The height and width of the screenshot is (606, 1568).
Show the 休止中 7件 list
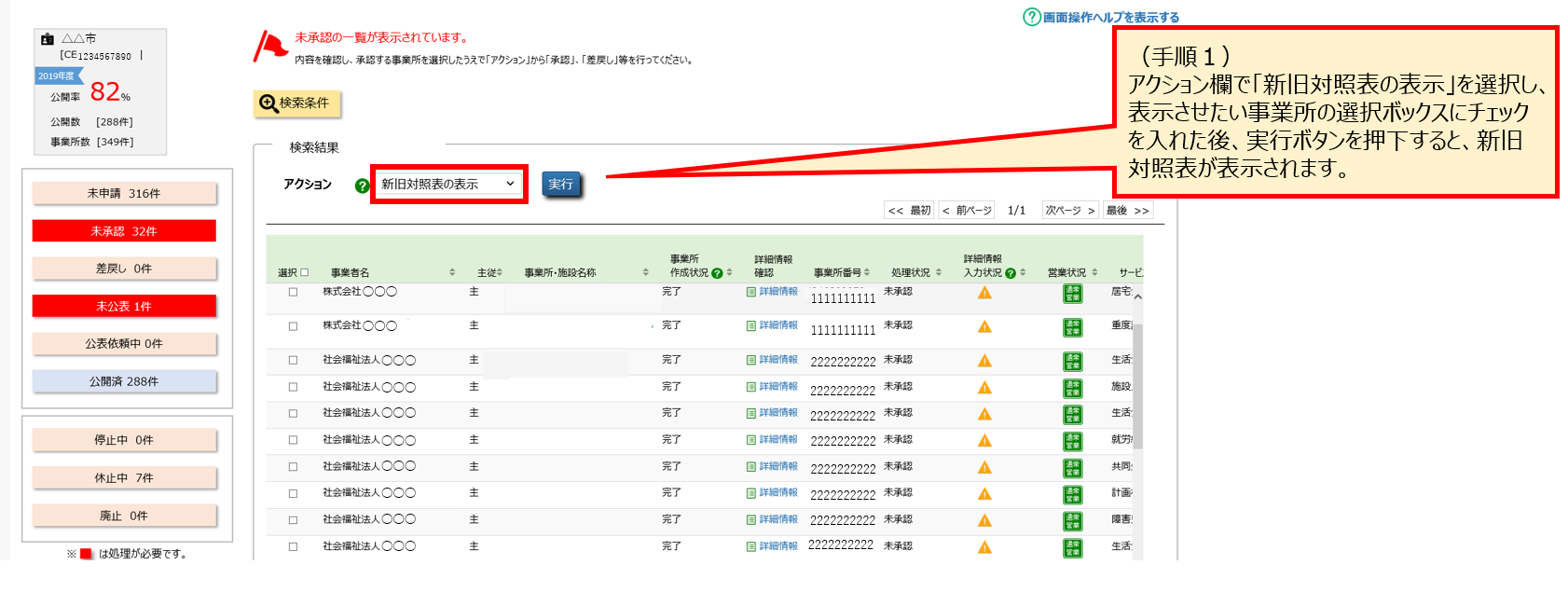124,478
